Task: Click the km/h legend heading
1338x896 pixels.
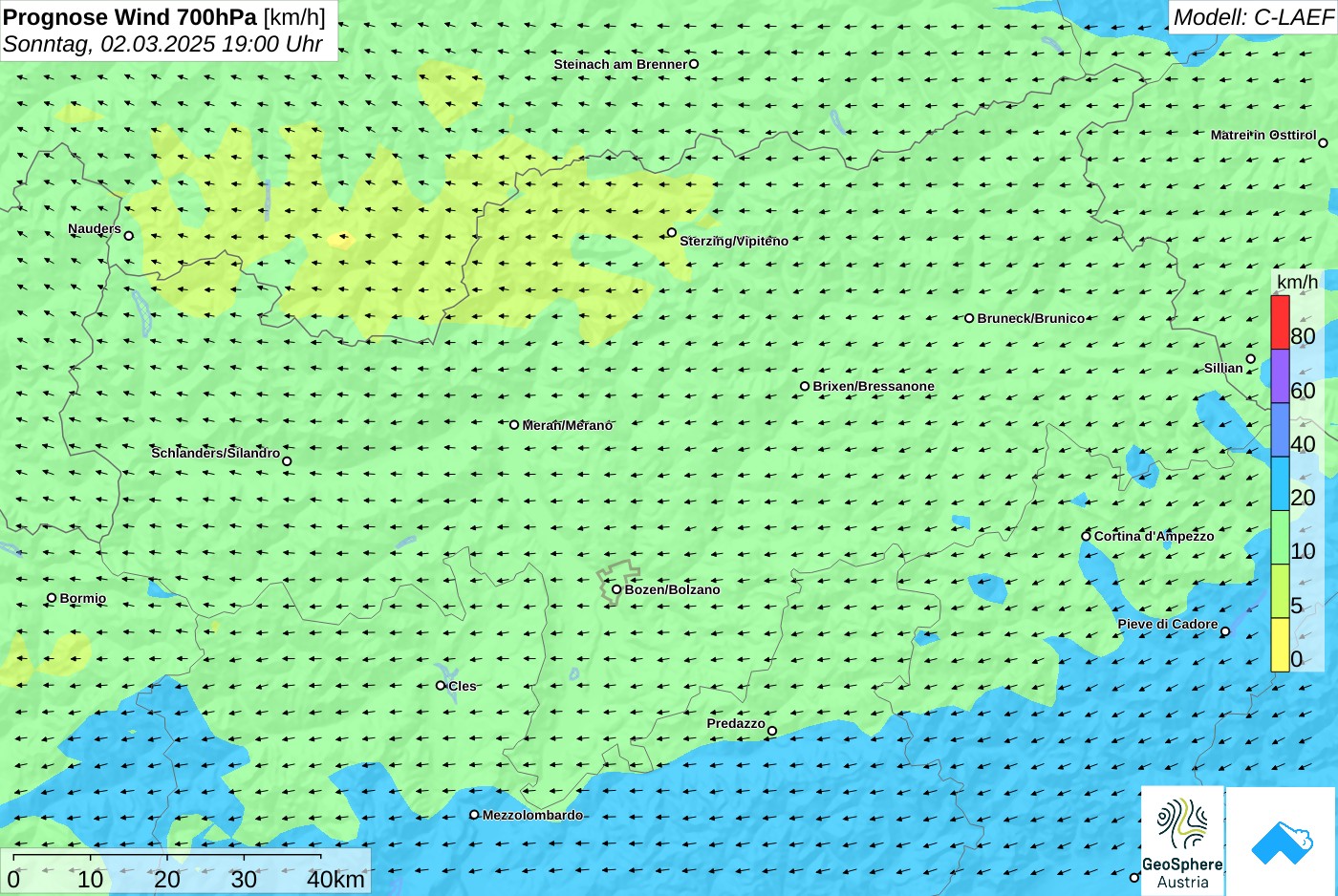Action: [x=1297, y=282]
